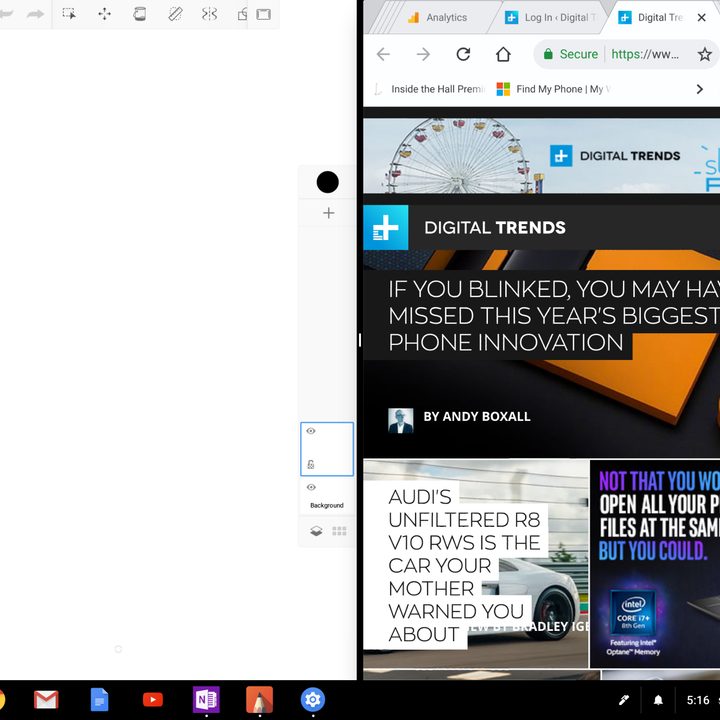Image resolution: width=720 pixels, height=720 pixels.
Task: Focus the https URL address field
Action: (645, 54)
